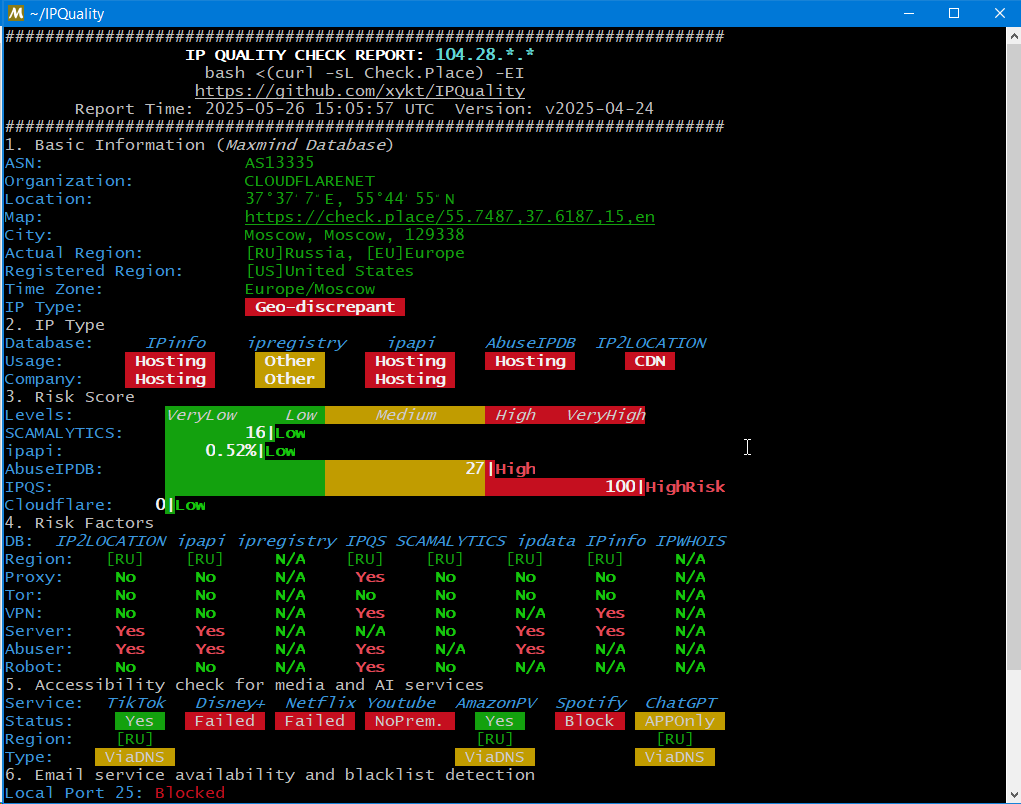Click the MSYS2 terminal icon in title bar
Image resolution: width=1021 pixels, height=804 pixels.
coord(15,13)
